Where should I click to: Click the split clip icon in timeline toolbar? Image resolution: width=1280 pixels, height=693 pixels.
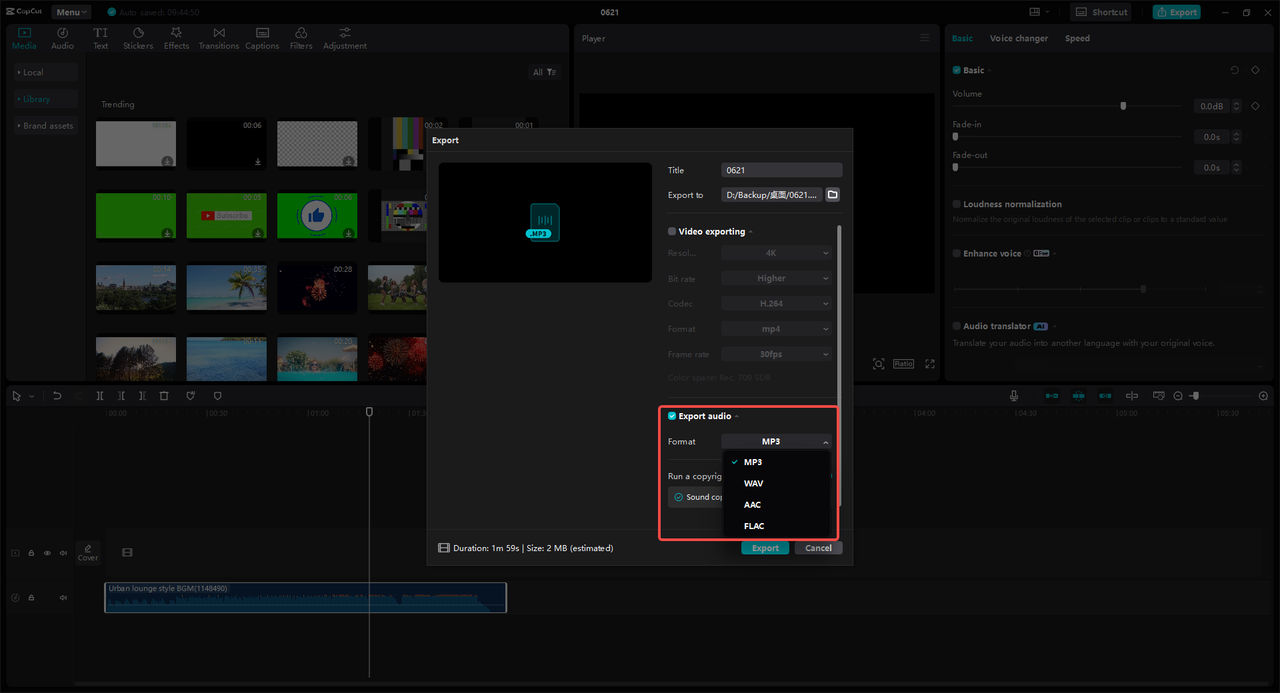click(x=100, y=396)
